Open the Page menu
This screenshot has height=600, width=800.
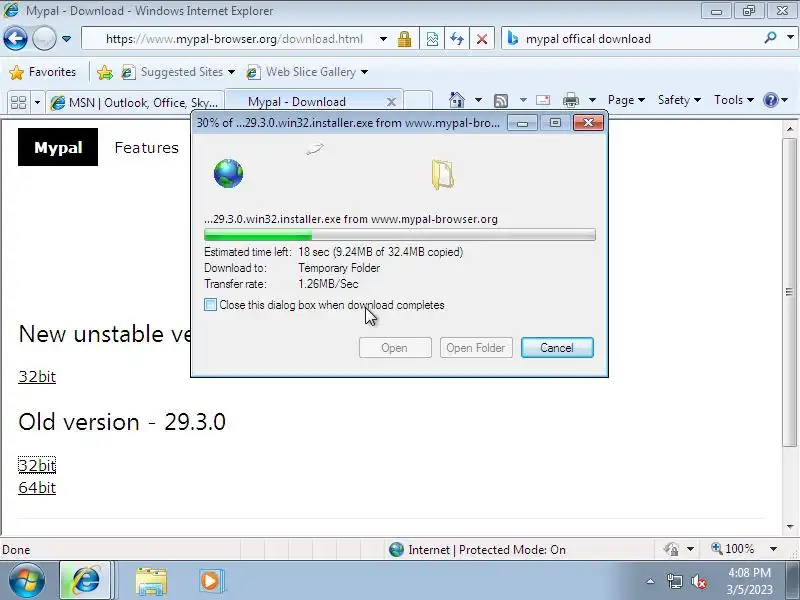(626, 100)
